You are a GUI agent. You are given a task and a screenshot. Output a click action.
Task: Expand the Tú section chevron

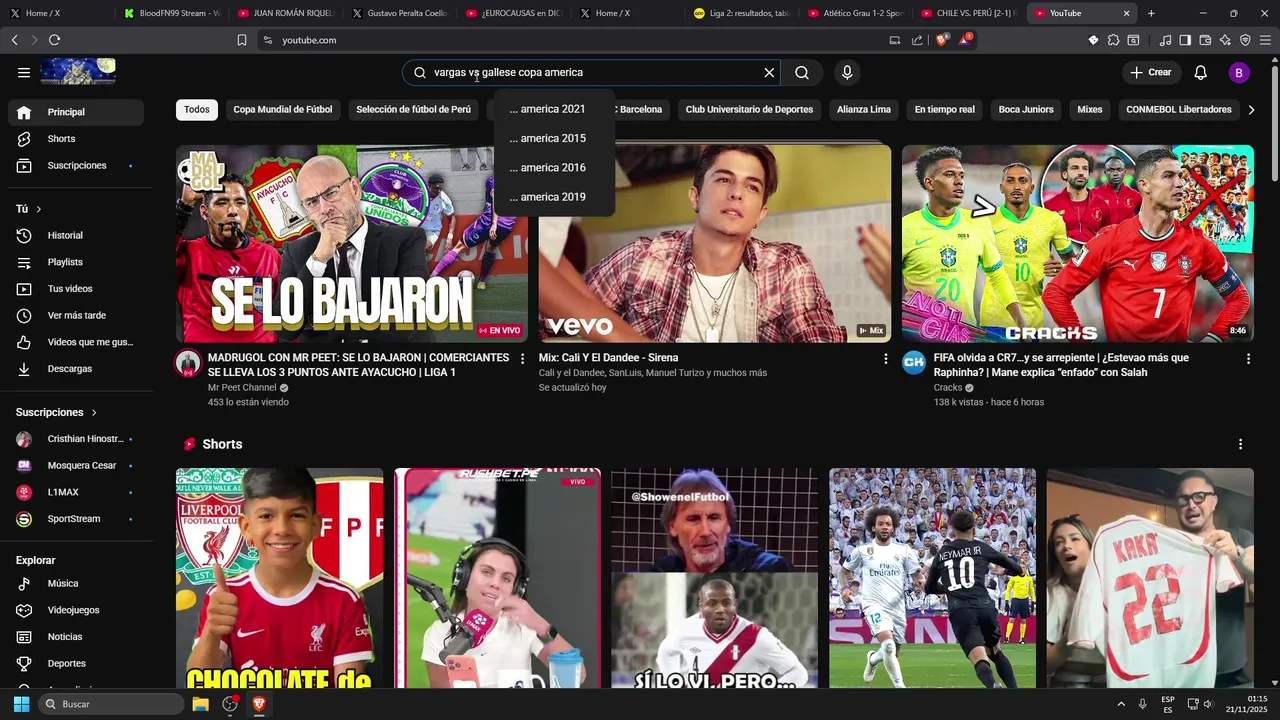coord(39,209)
